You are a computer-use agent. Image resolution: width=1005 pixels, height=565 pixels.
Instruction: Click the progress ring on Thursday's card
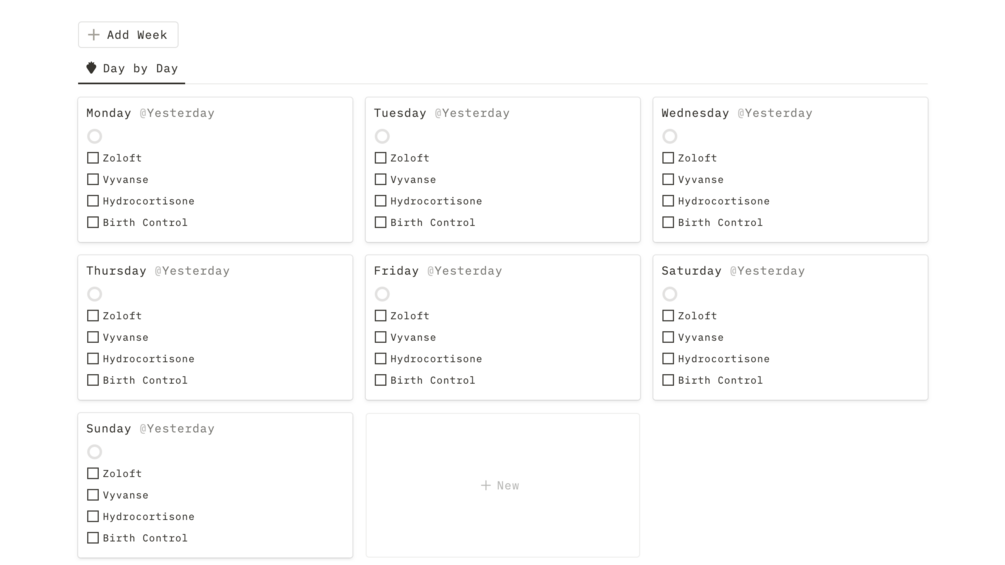coord(94,294)
